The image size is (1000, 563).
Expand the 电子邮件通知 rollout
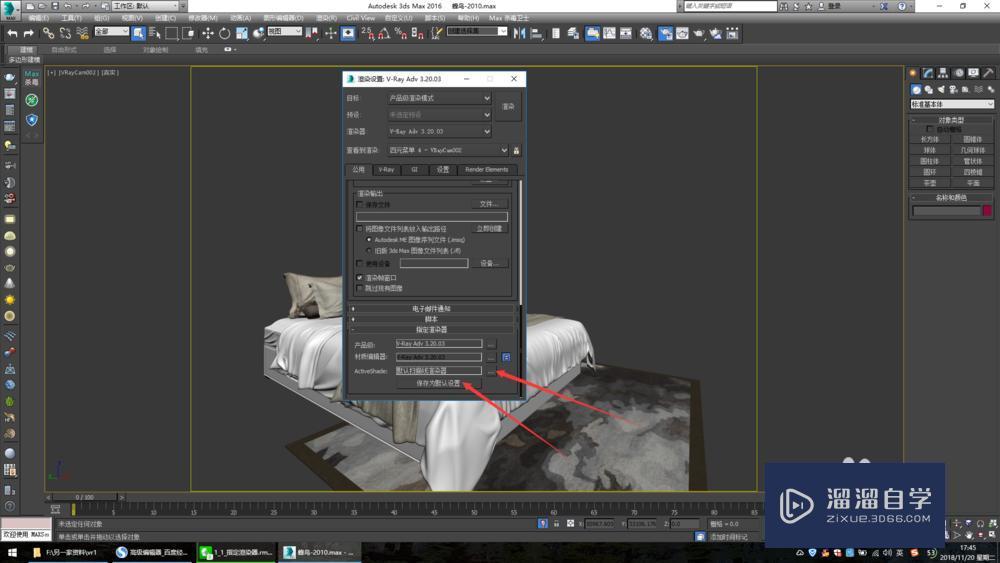[x=432, y=309]
